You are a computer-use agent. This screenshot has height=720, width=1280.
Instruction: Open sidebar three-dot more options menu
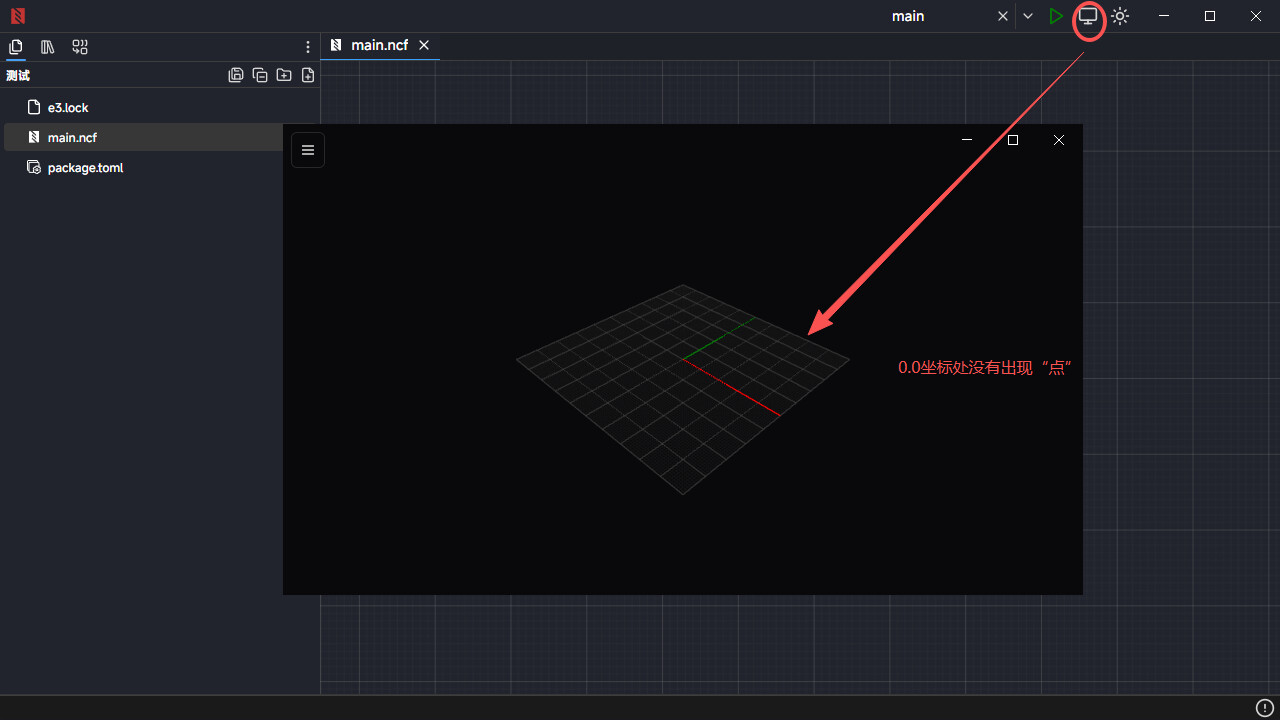click(308, 47)
